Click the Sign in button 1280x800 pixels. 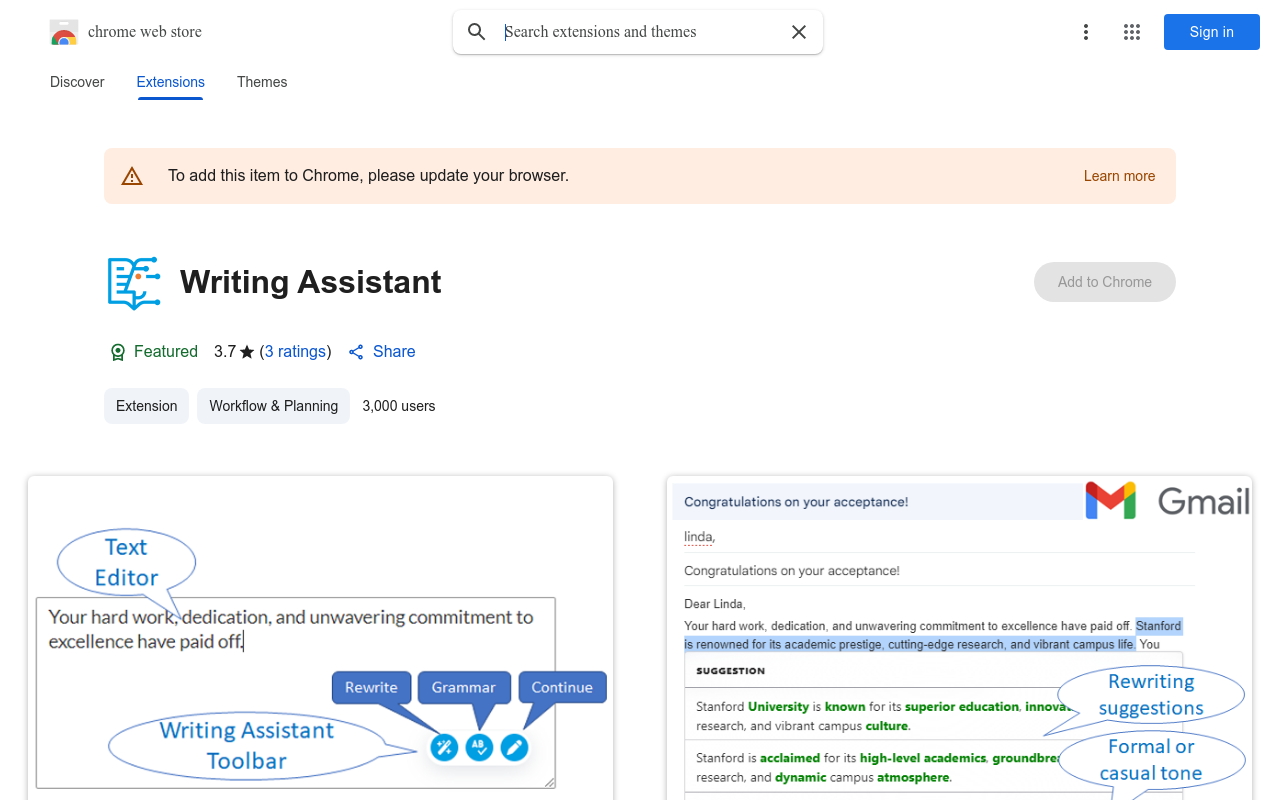click(x=1212, y=32)
